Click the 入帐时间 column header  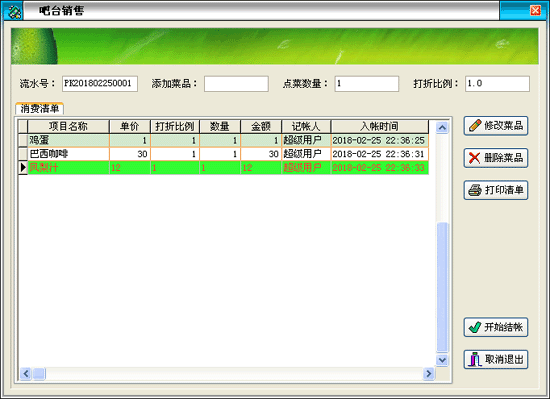380,126
